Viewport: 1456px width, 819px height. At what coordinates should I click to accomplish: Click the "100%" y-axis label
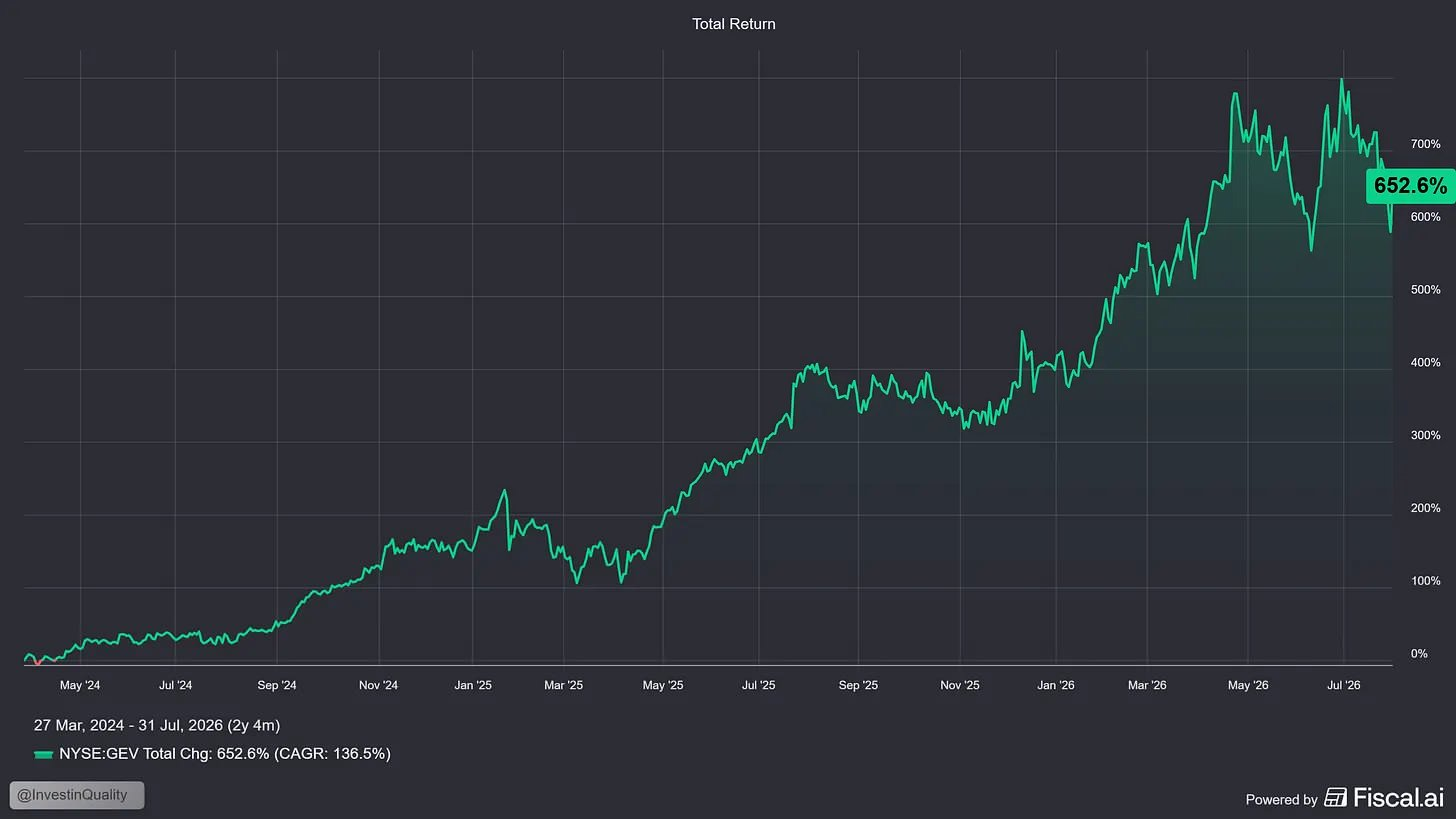point(1425,581)
